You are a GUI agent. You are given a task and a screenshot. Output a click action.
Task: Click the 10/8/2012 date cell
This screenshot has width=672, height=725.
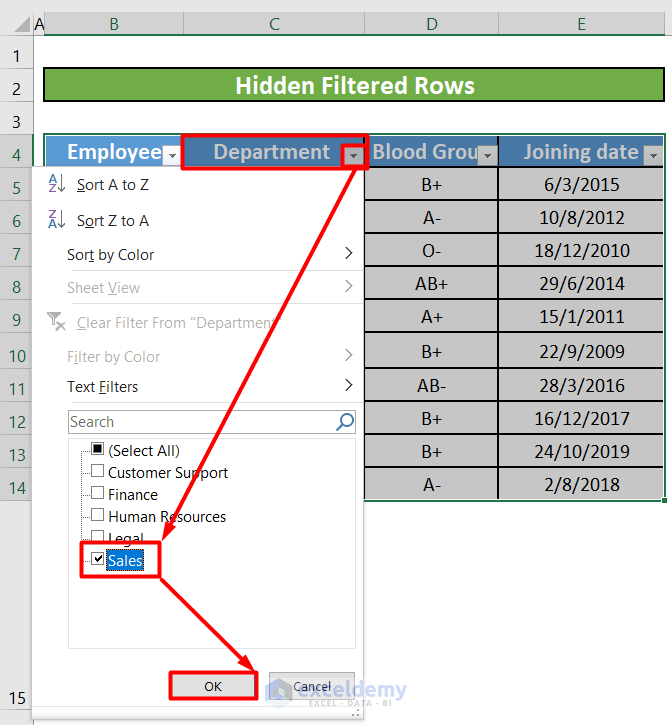(x=581, y=217)
